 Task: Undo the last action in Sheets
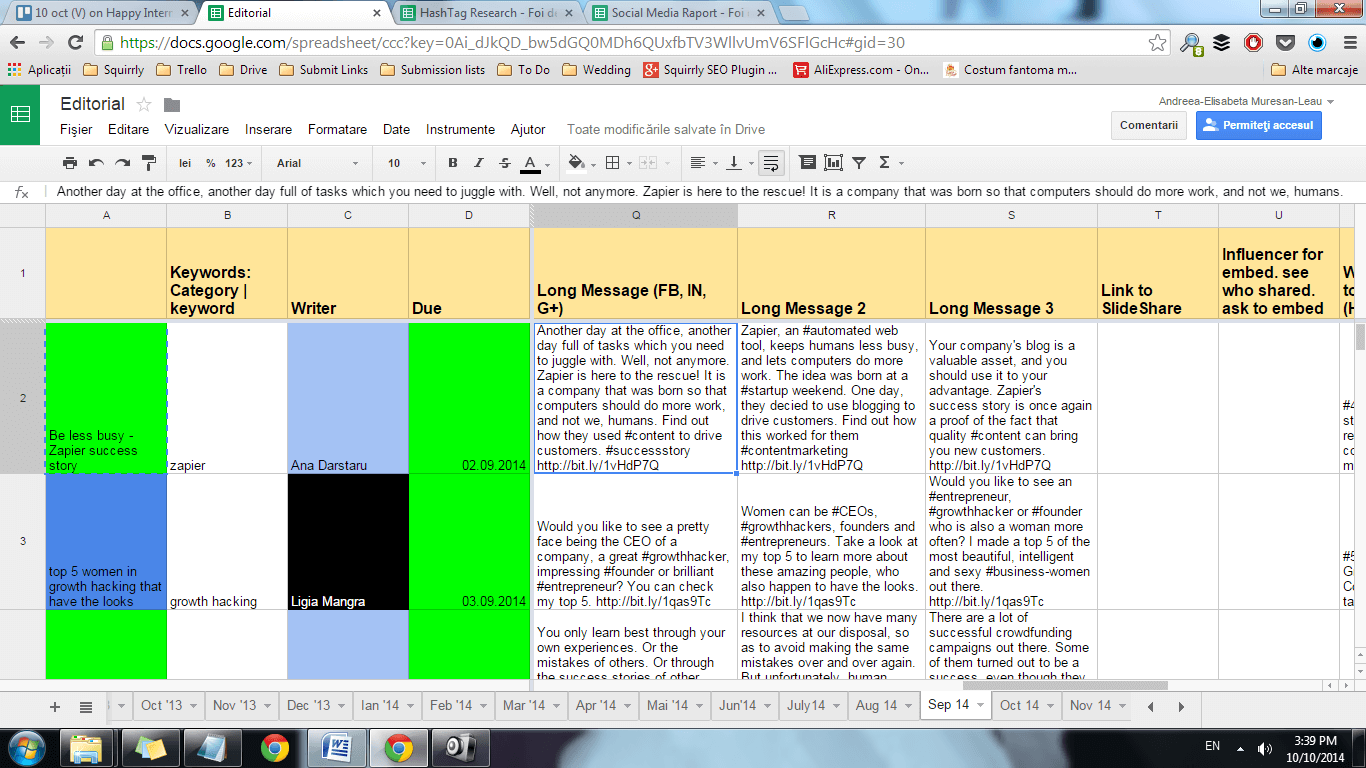tap(96, 163)
